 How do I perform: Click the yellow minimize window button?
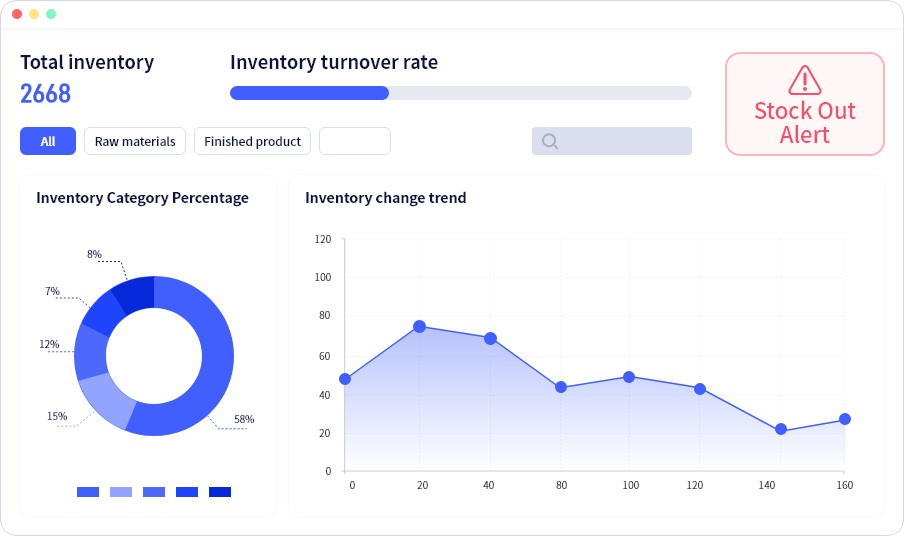34,14
